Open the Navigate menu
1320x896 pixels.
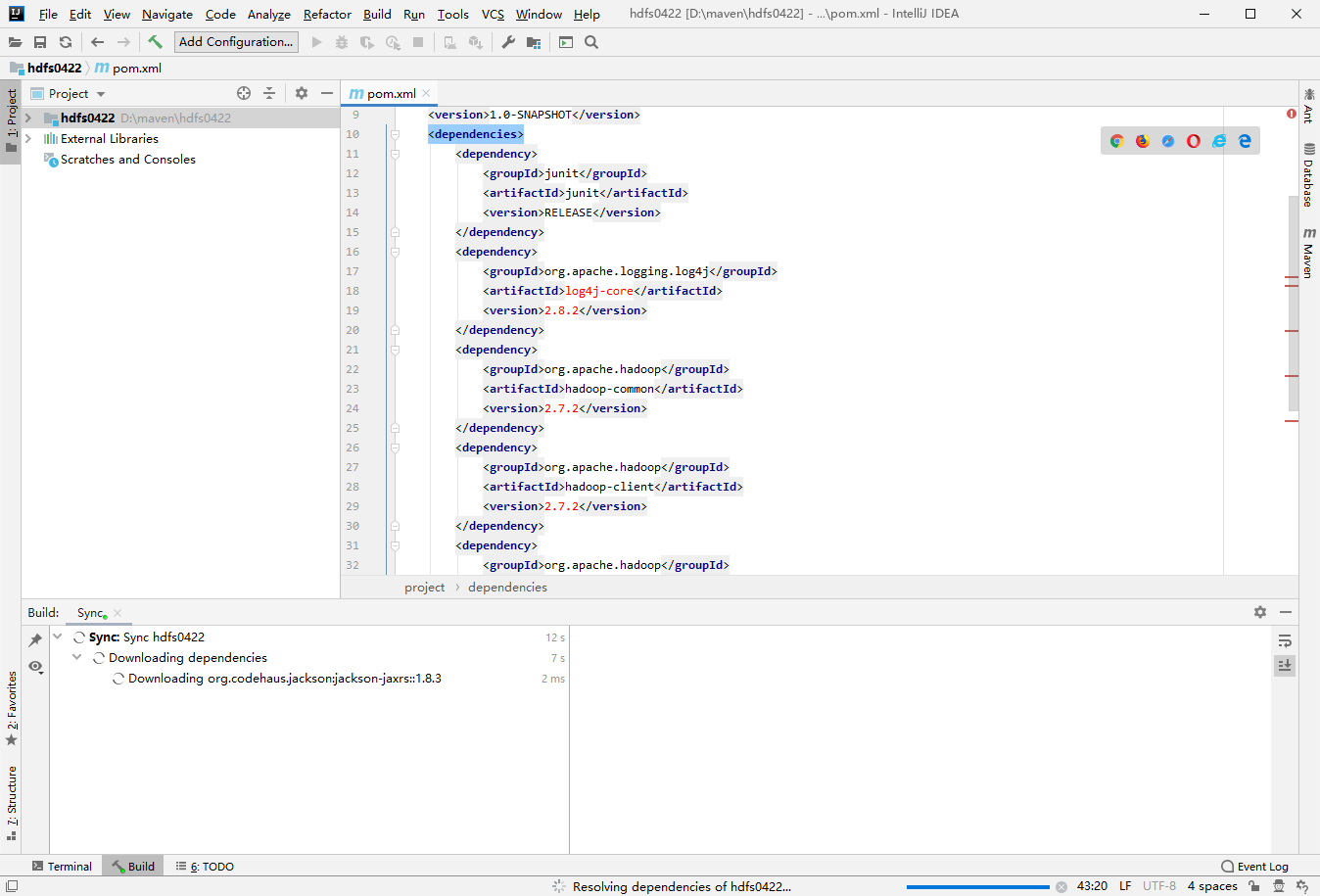click(x=167, y=14)
